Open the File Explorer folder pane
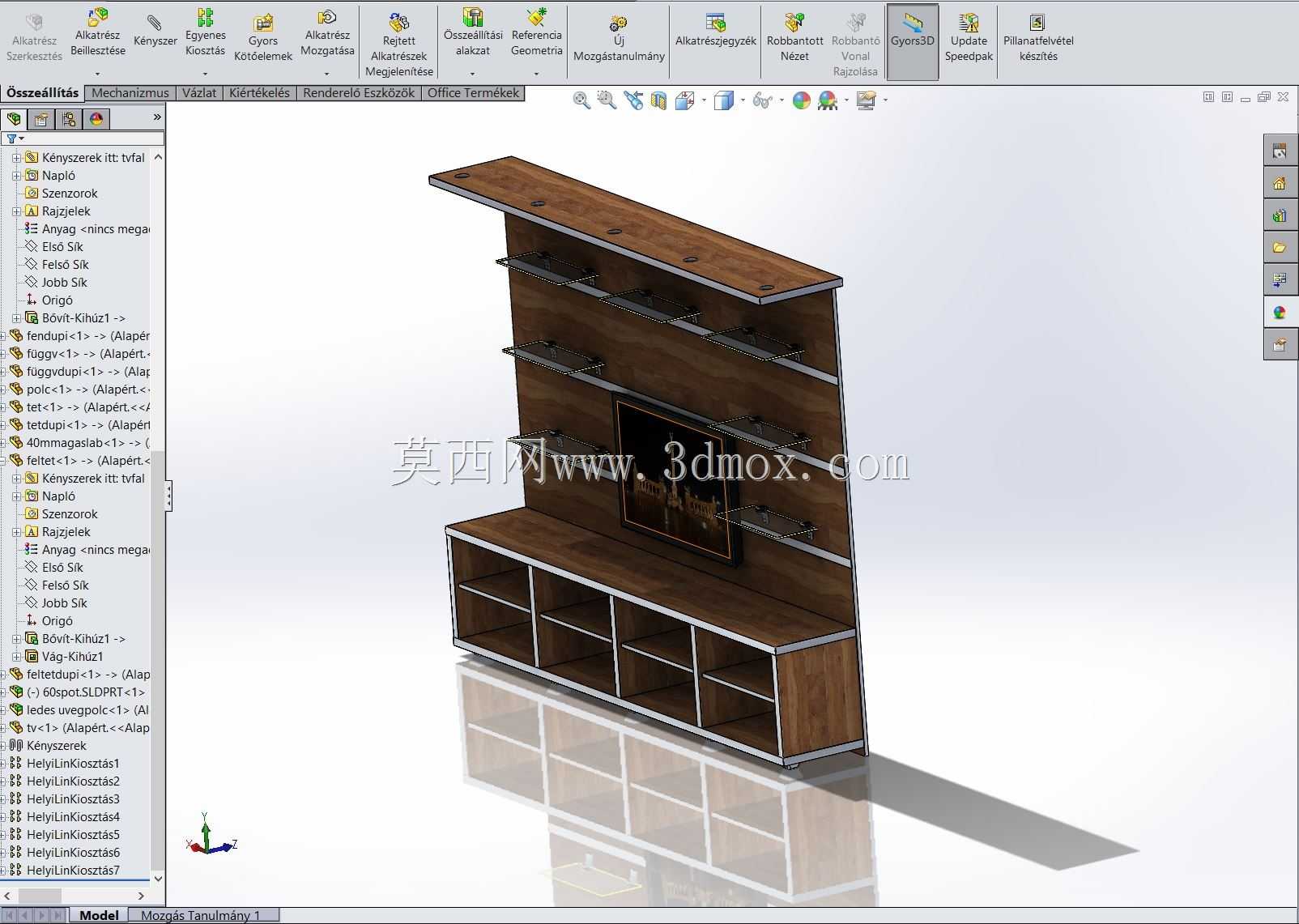The image size is (1299, 924). pyautogui.click(x=1280, y=248)
